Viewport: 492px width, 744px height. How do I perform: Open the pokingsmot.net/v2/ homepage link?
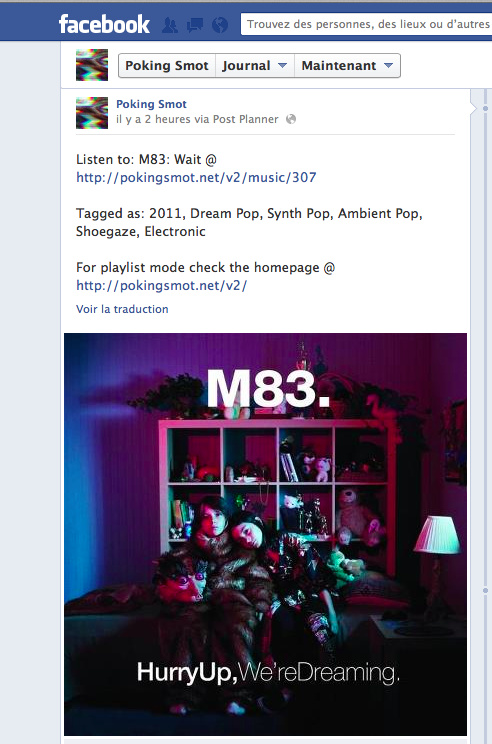tap(162, 286)
